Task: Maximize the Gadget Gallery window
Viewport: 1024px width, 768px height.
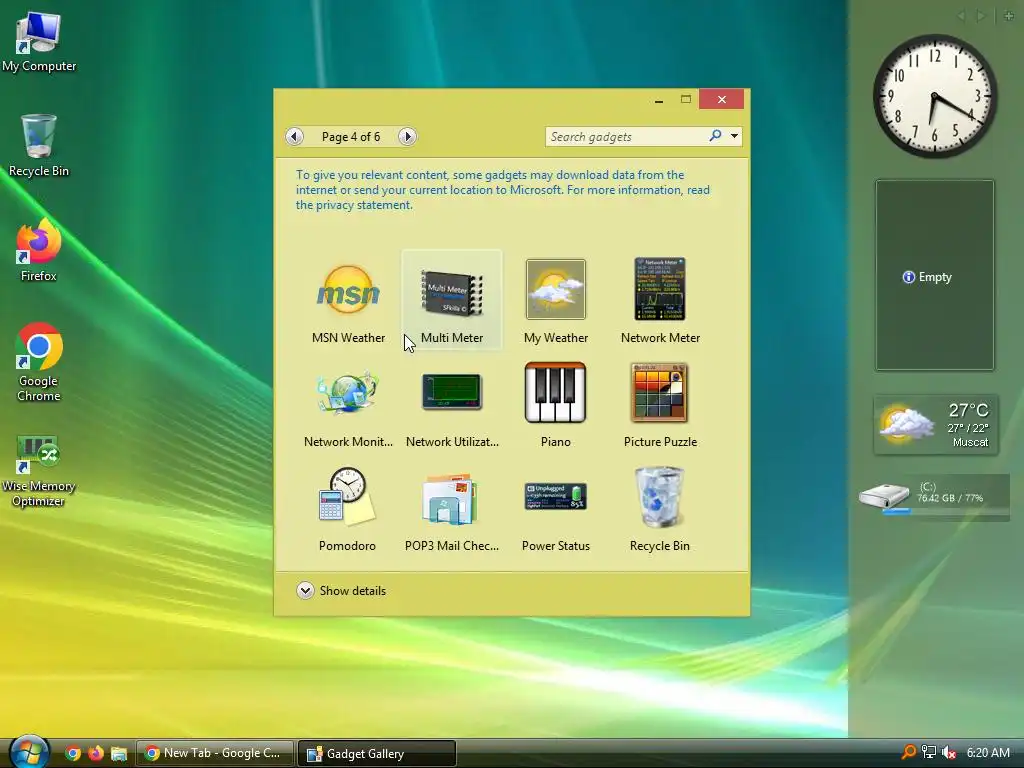Action: click(x=686, y=99)
